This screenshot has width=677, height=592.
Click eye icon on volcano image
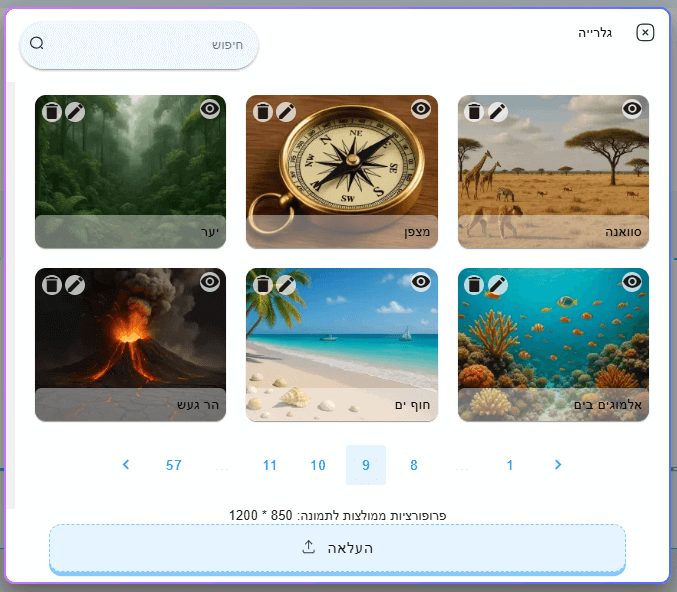point(209,282)
